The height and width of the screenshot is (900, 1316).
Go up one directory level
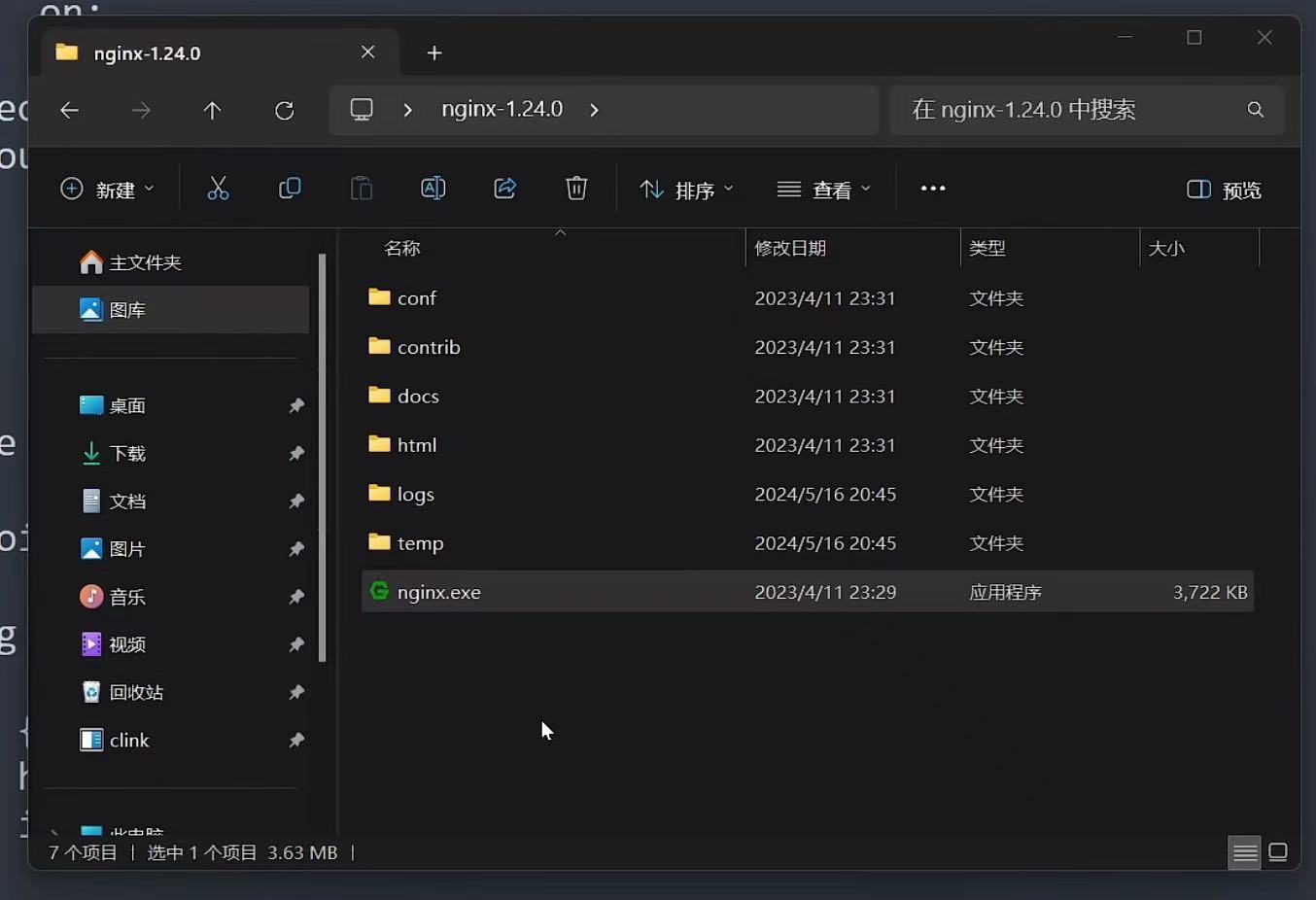(212, 111)
